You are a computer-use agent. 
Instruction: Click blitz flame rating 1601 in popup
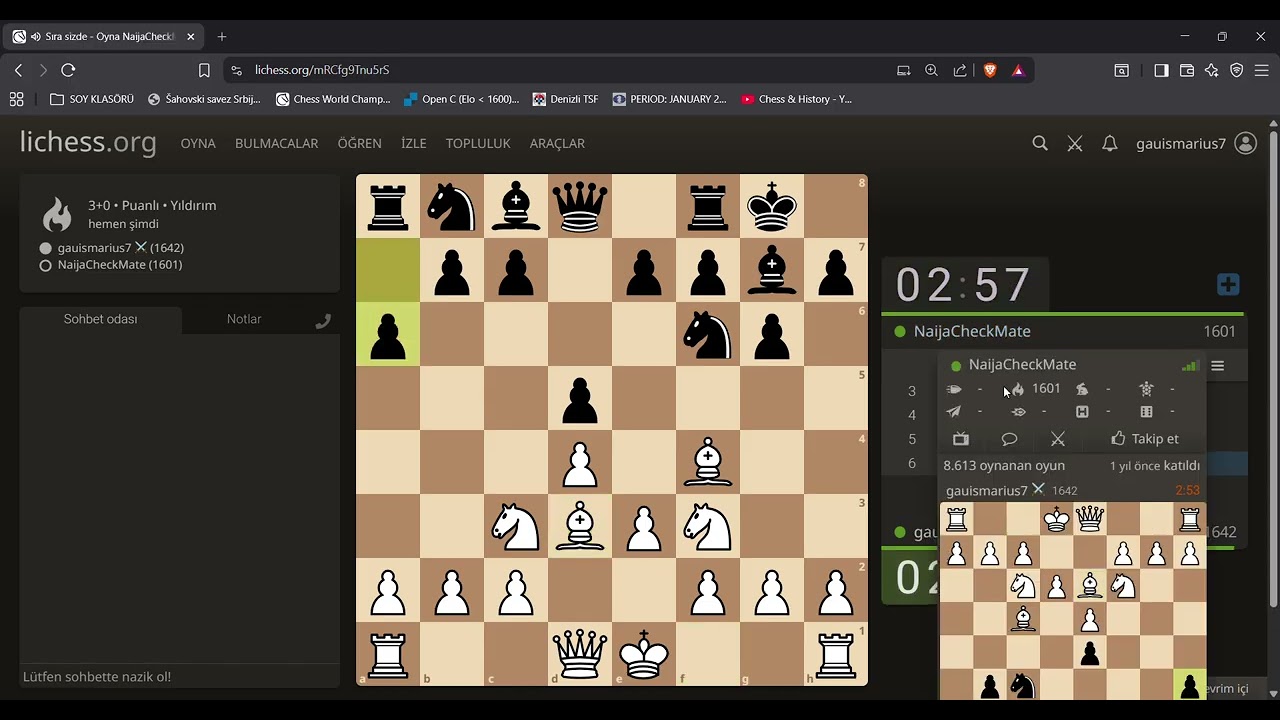point(1036,389)
